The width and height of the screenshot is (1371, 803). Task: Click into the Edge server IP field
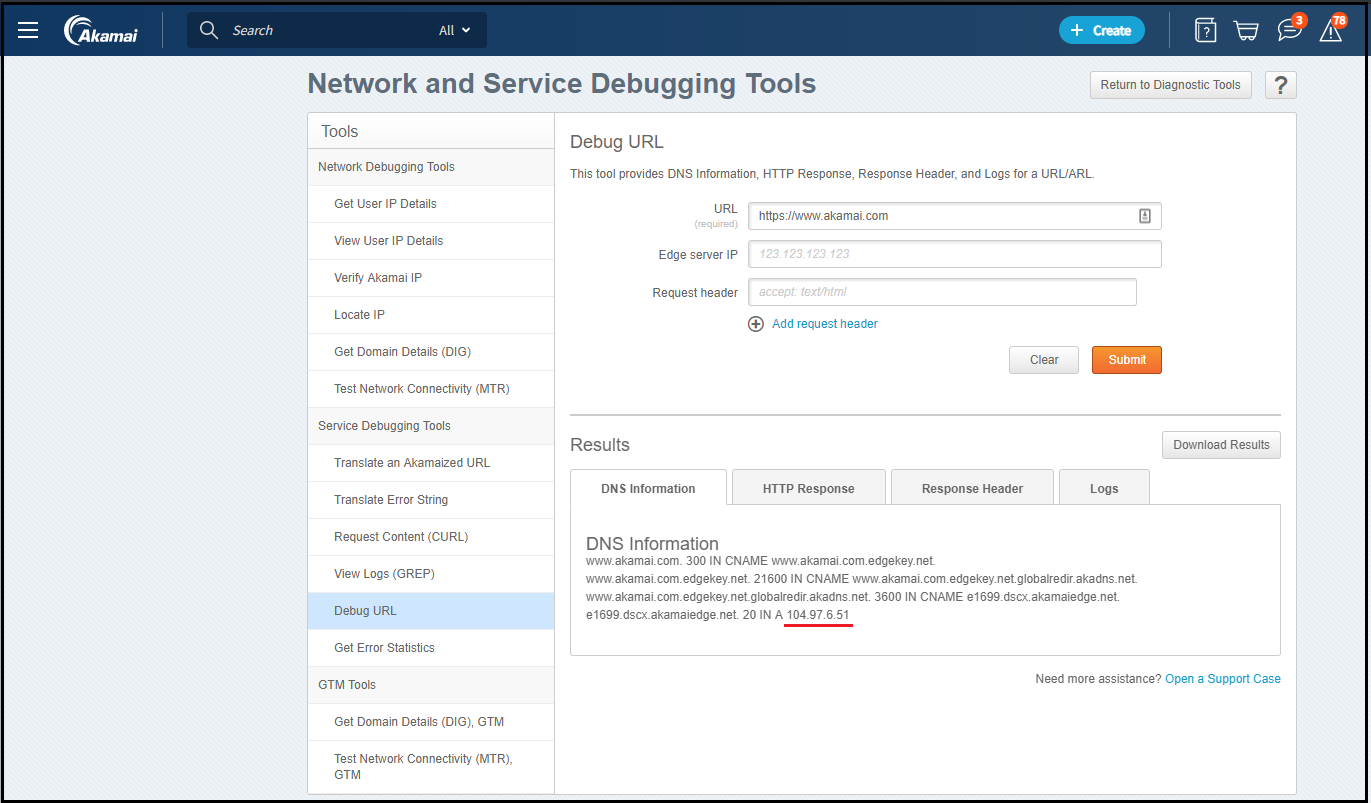click(x=954, y=254)
